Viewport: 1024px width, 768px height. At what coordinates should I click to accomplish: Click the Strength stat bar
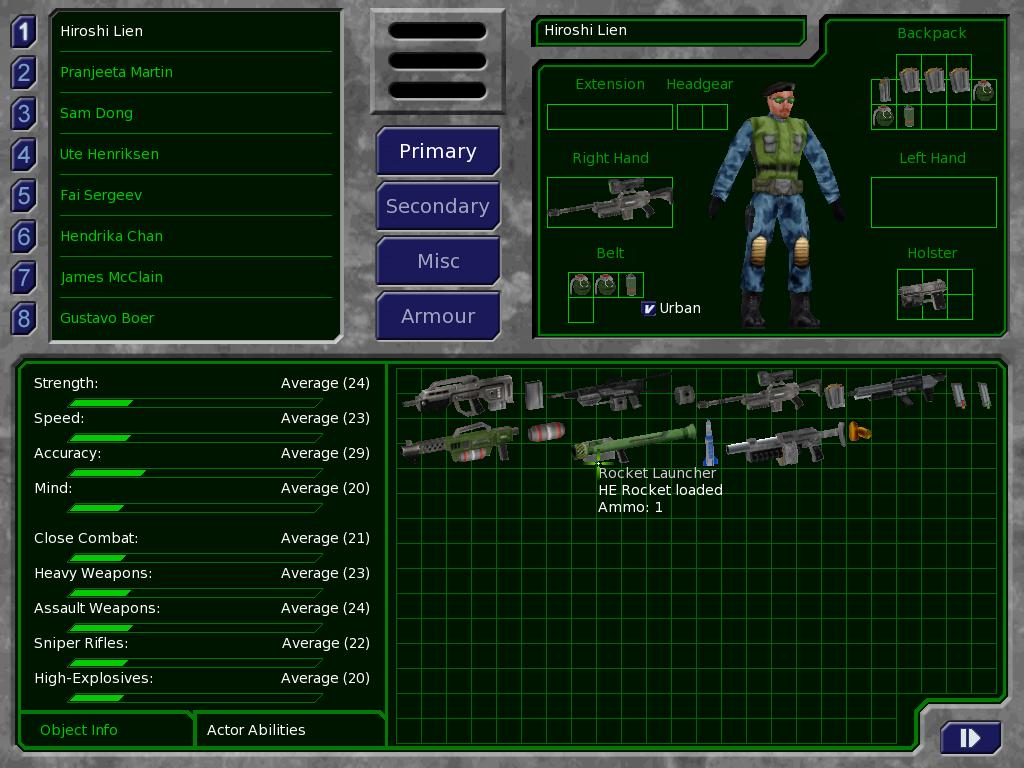point(195,402)
